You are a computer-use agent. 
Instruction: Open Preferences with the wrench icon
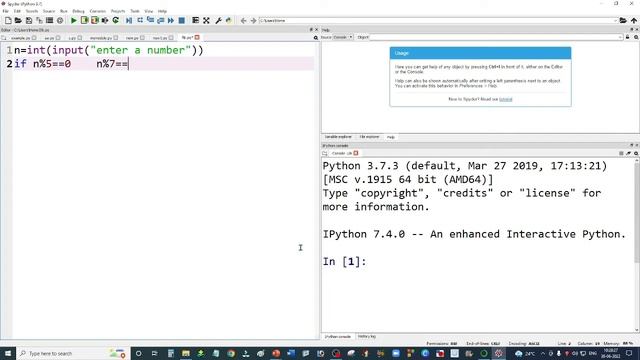[x=218, y=20]
